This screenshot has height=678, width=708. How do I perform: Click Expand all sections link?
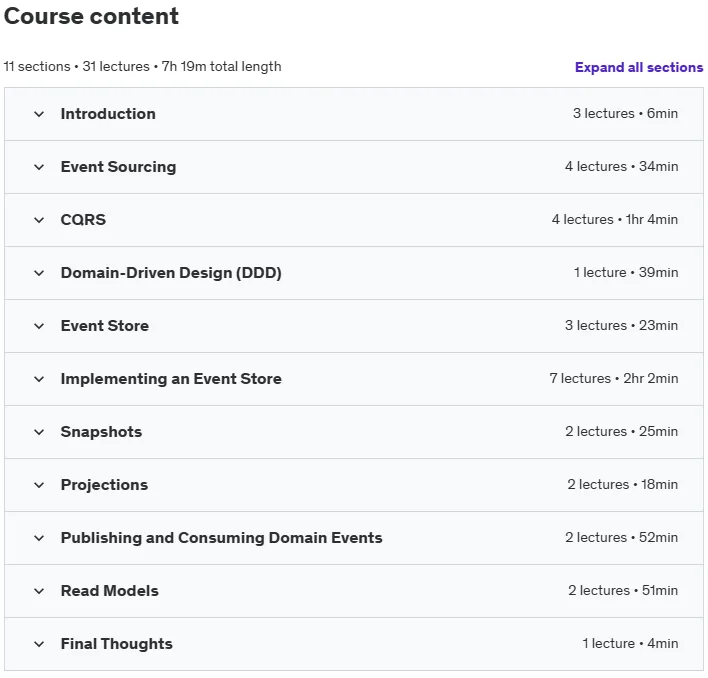[x=639, y=67]
